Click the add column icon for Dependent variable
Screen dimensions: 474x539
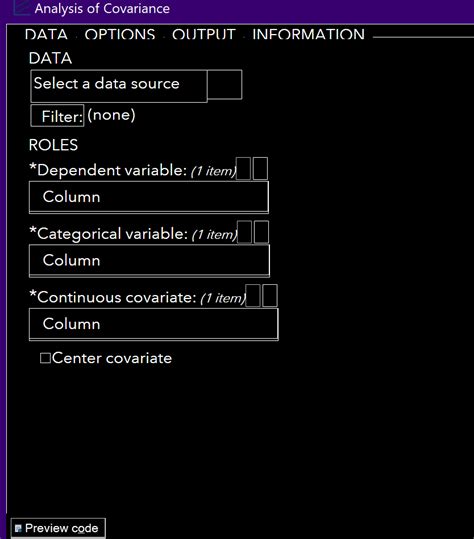tap(243, 168)
